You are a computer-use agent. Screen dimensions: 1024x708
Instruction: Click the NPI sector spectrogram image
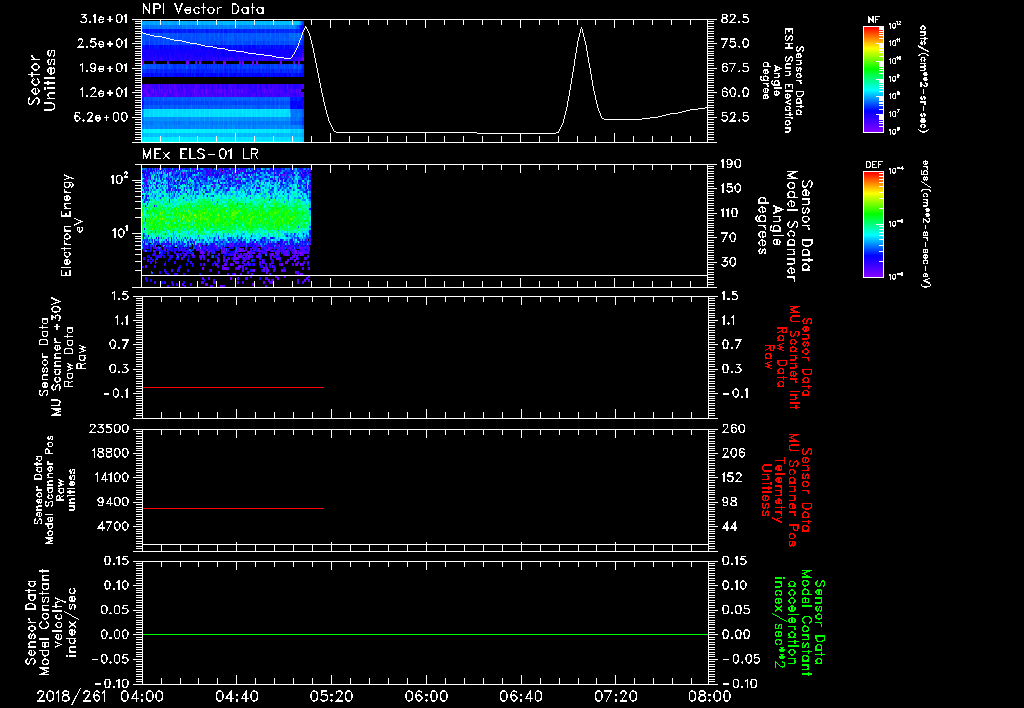pos(223,81)
